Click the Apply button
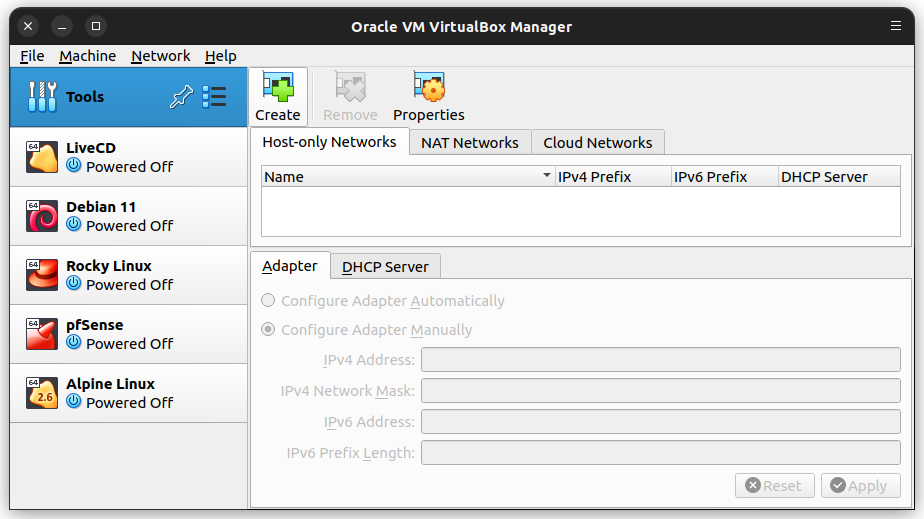The width and height of the screenshot is (924, 519). click(860, 485)
